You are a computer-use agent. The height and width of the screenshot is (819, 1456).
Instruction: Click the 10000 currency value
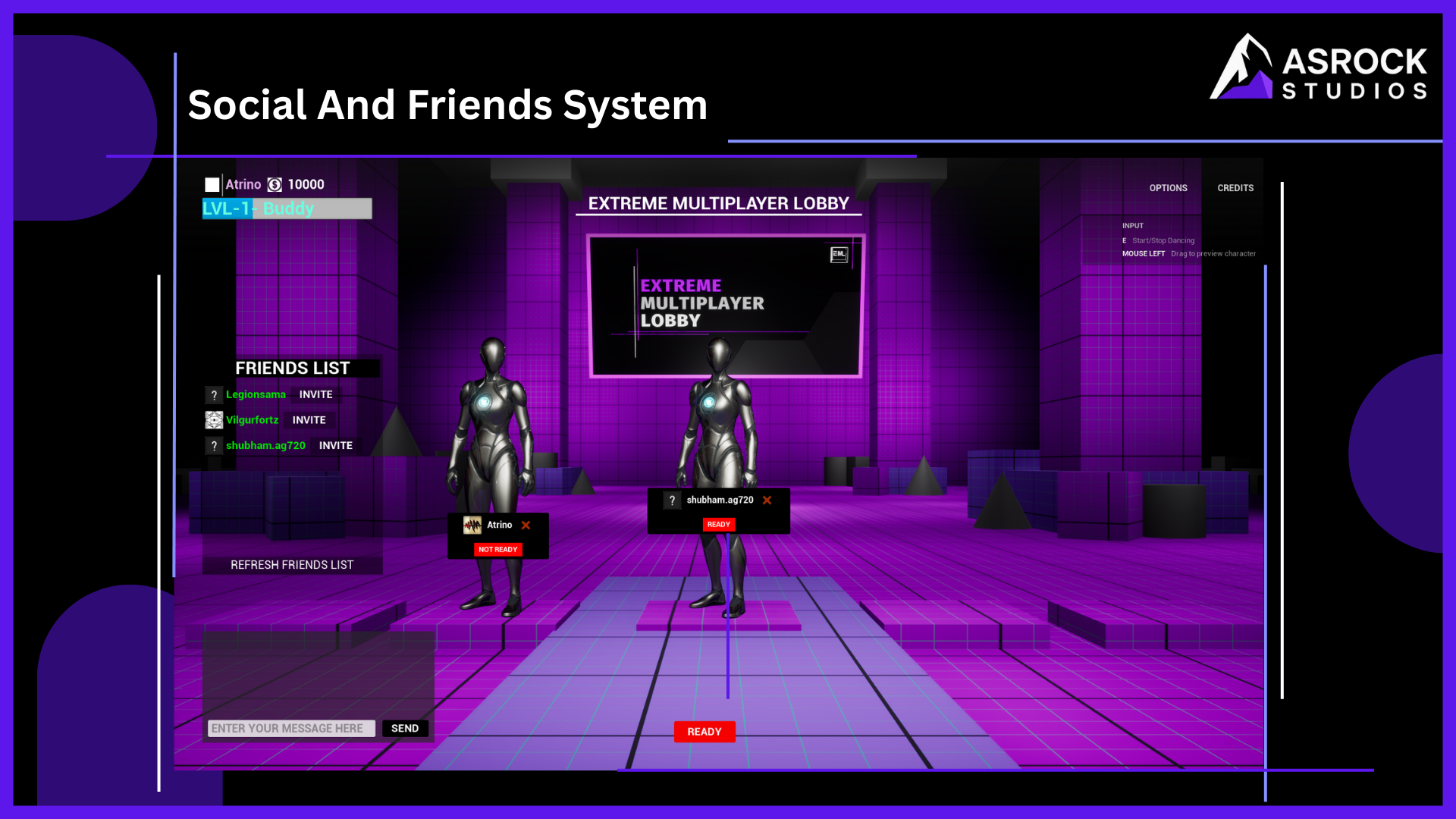(306, 184)
